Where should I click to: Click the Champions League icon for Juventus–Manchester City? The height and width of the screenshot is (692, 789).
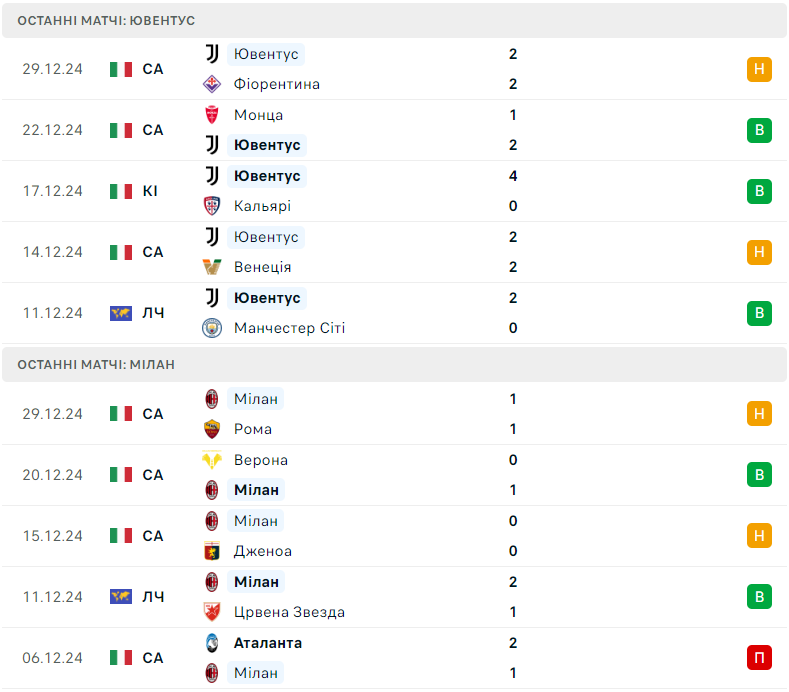121,313
